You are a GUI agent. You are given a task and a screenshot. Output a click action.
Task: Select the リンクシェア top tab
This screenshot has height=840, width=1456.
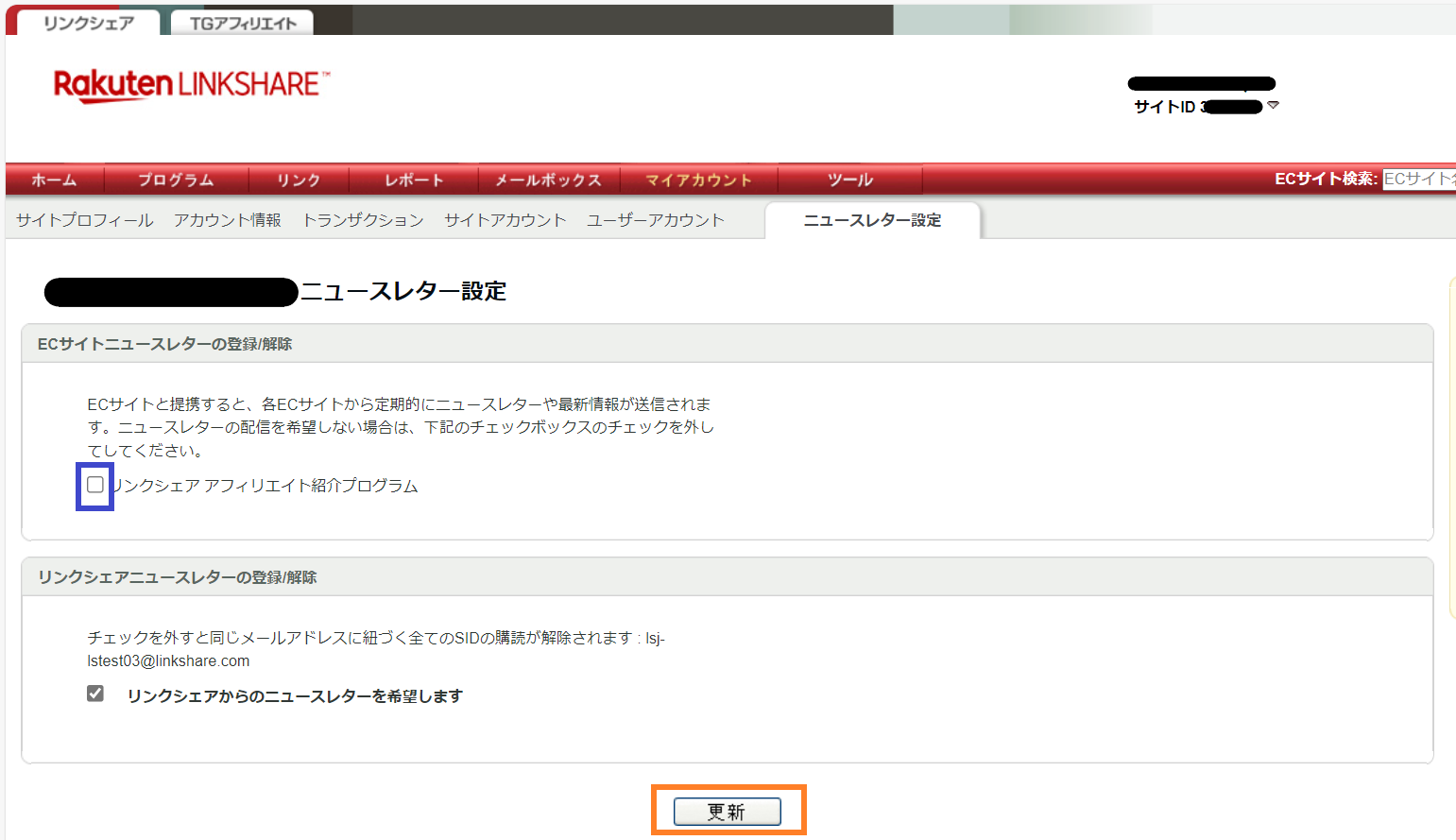[88, 23]
